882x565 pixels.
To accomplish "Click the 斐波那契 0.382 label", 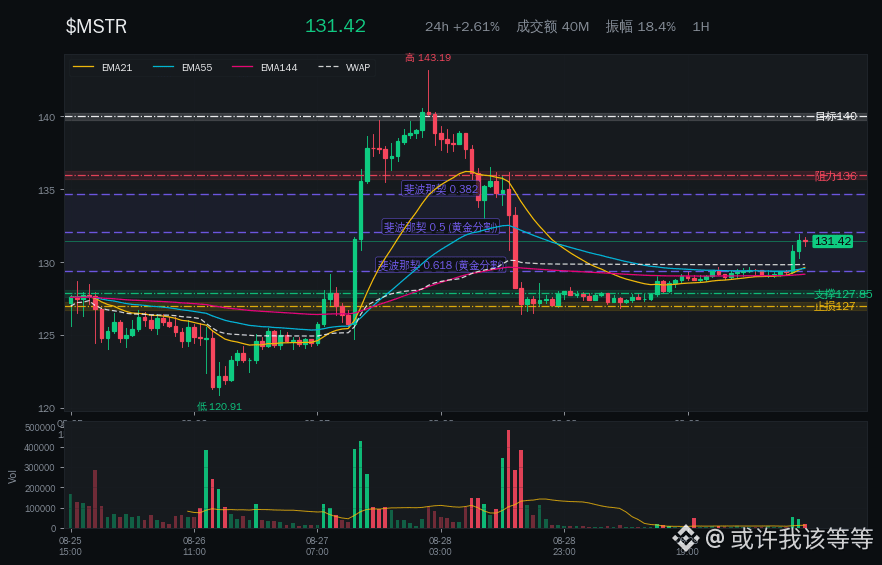I will click(x=441, y=189).
